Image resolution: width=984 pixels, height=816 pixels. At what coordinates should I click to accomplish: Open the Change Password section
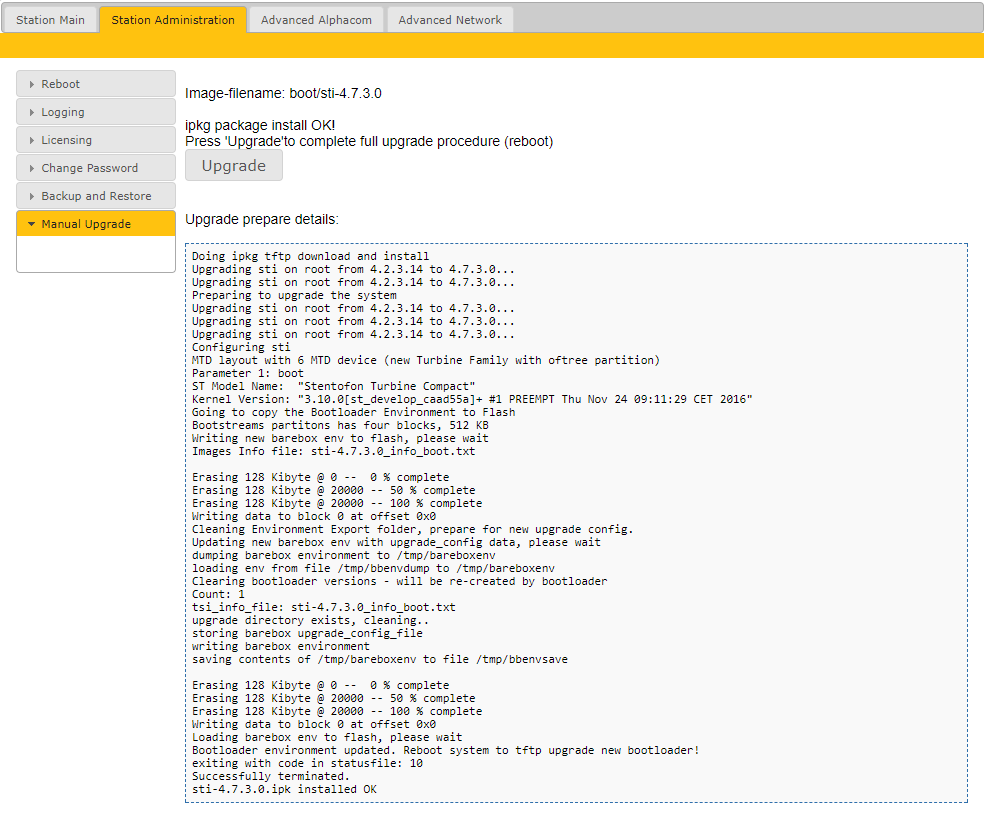[96, 168]
